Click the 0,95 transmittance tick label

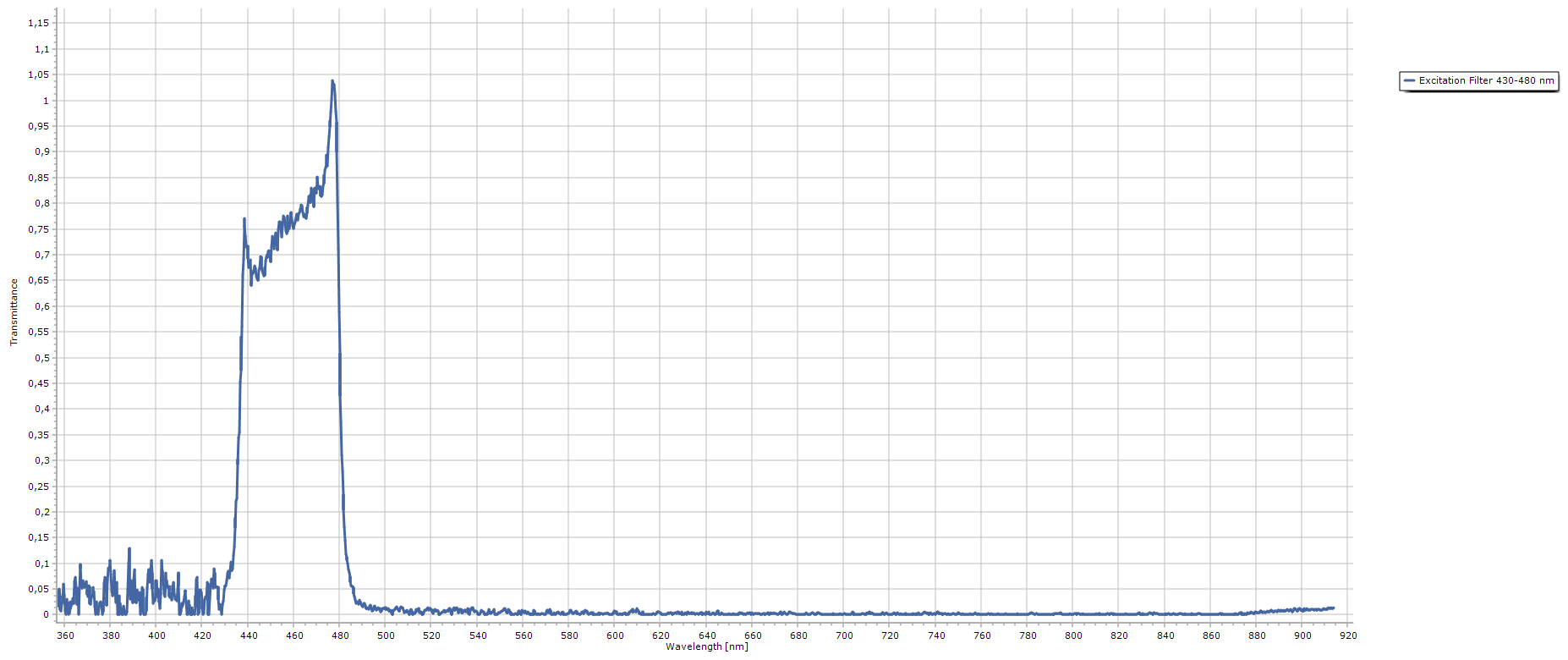[x=39, y=126]
